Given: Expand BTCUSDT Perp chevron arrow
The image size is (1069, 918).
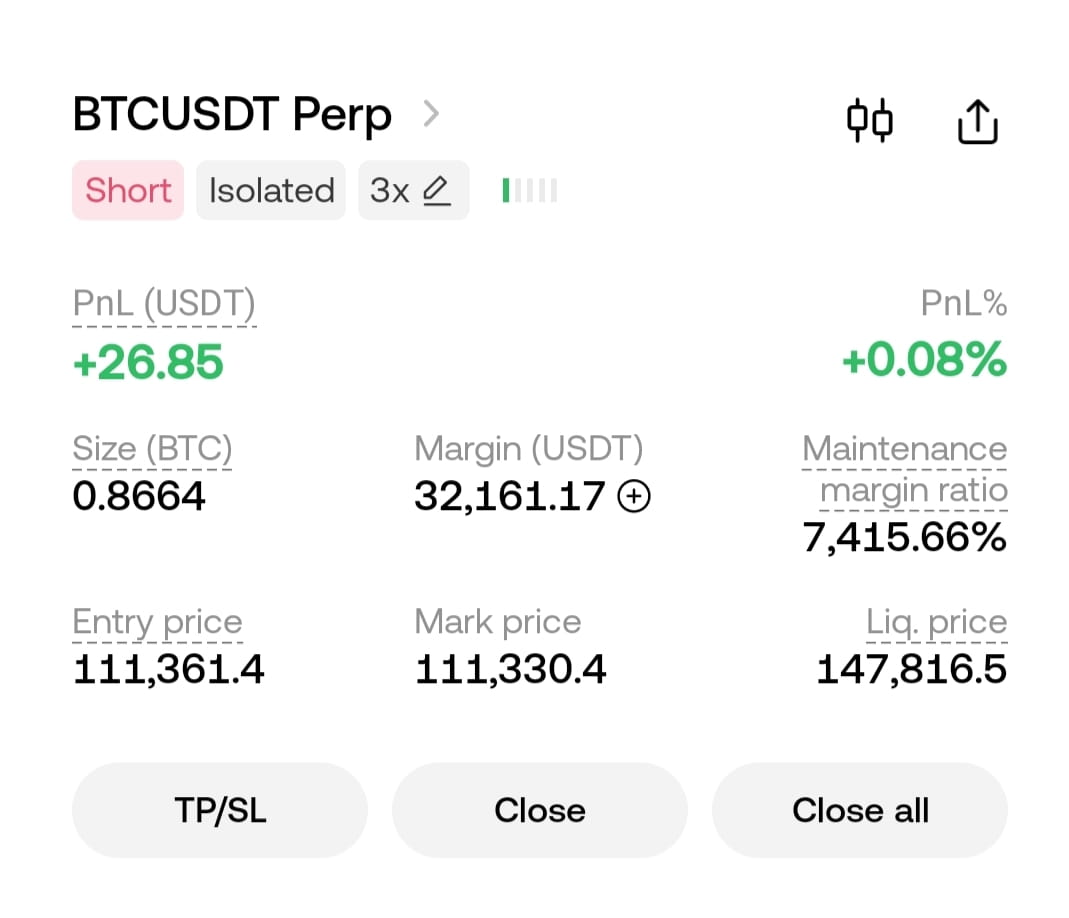Looking at the screenshot, I should point(430,114).
